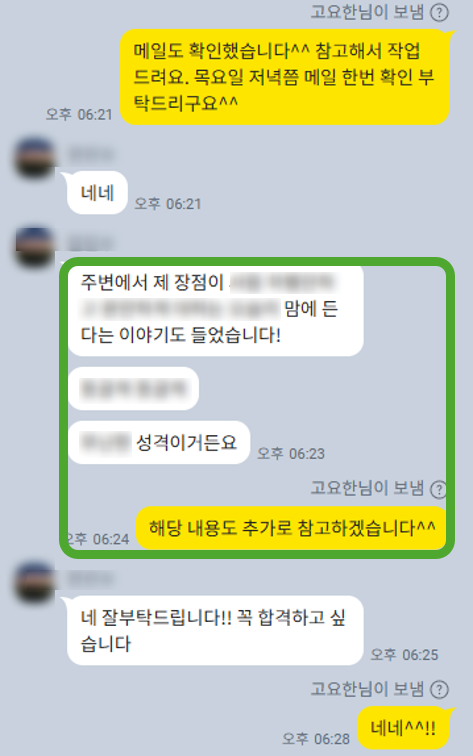
Task: Click the question mark icon above 해당 내용도 추가로 message
Action: [438, 489]
